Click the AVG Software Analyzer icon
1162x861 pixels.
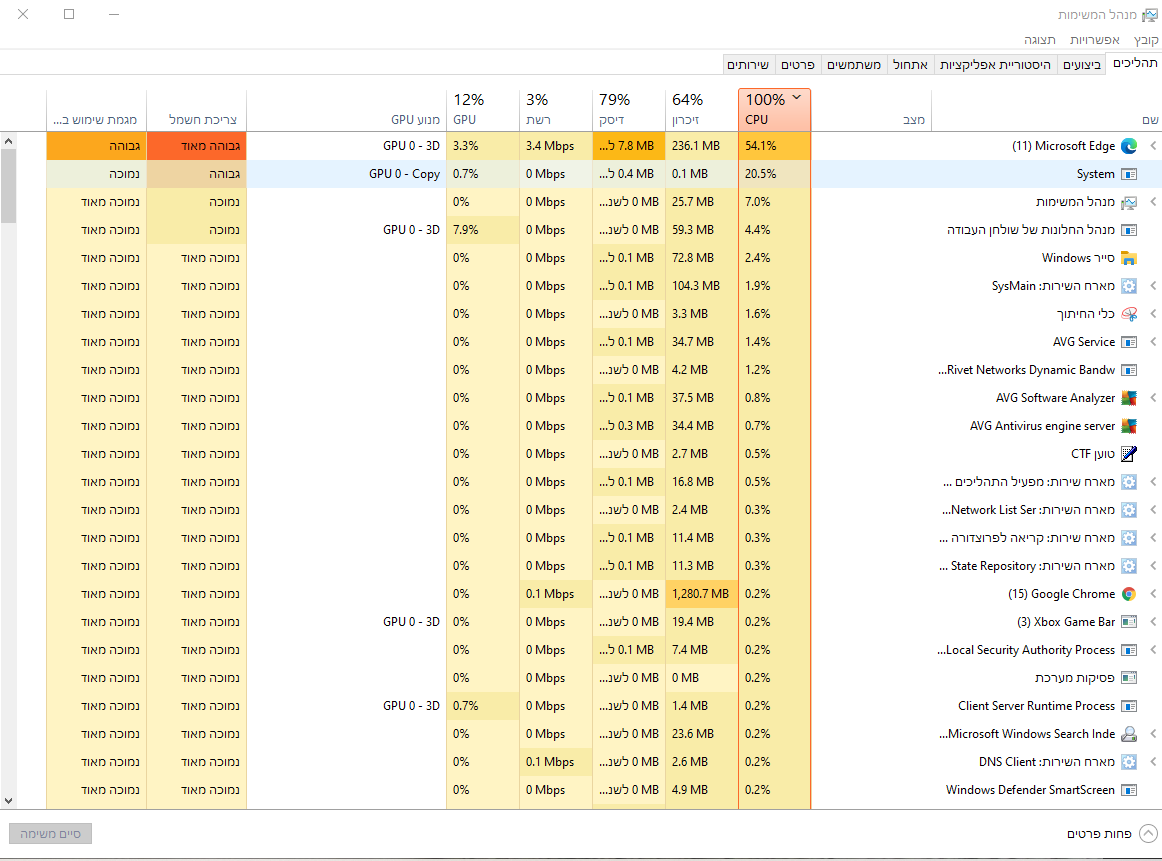tap(1129, 398)
